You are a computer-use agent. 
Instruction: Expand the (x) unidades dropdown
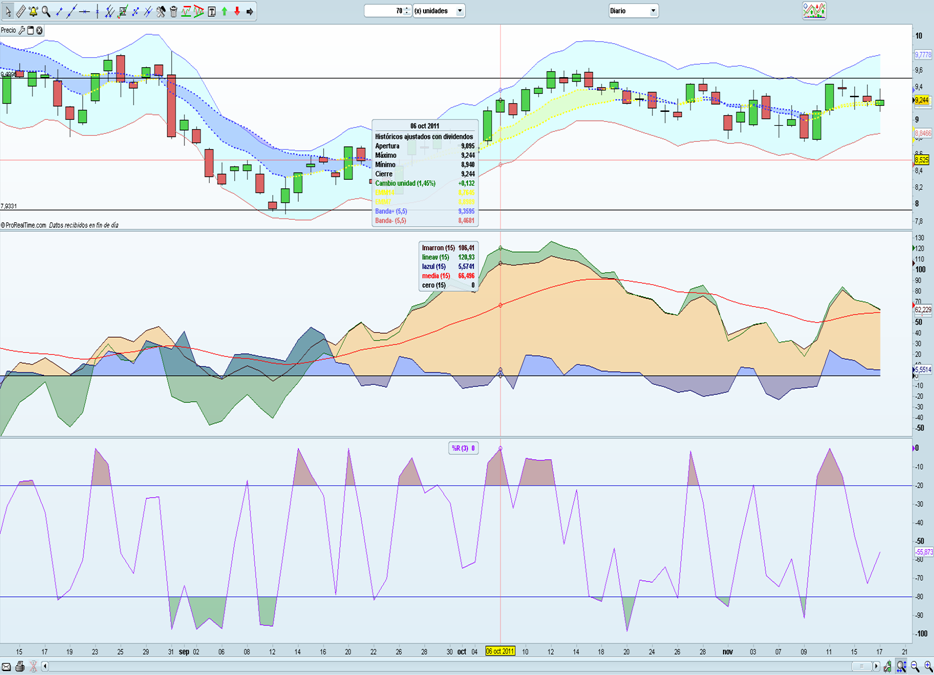click(460, 11)
